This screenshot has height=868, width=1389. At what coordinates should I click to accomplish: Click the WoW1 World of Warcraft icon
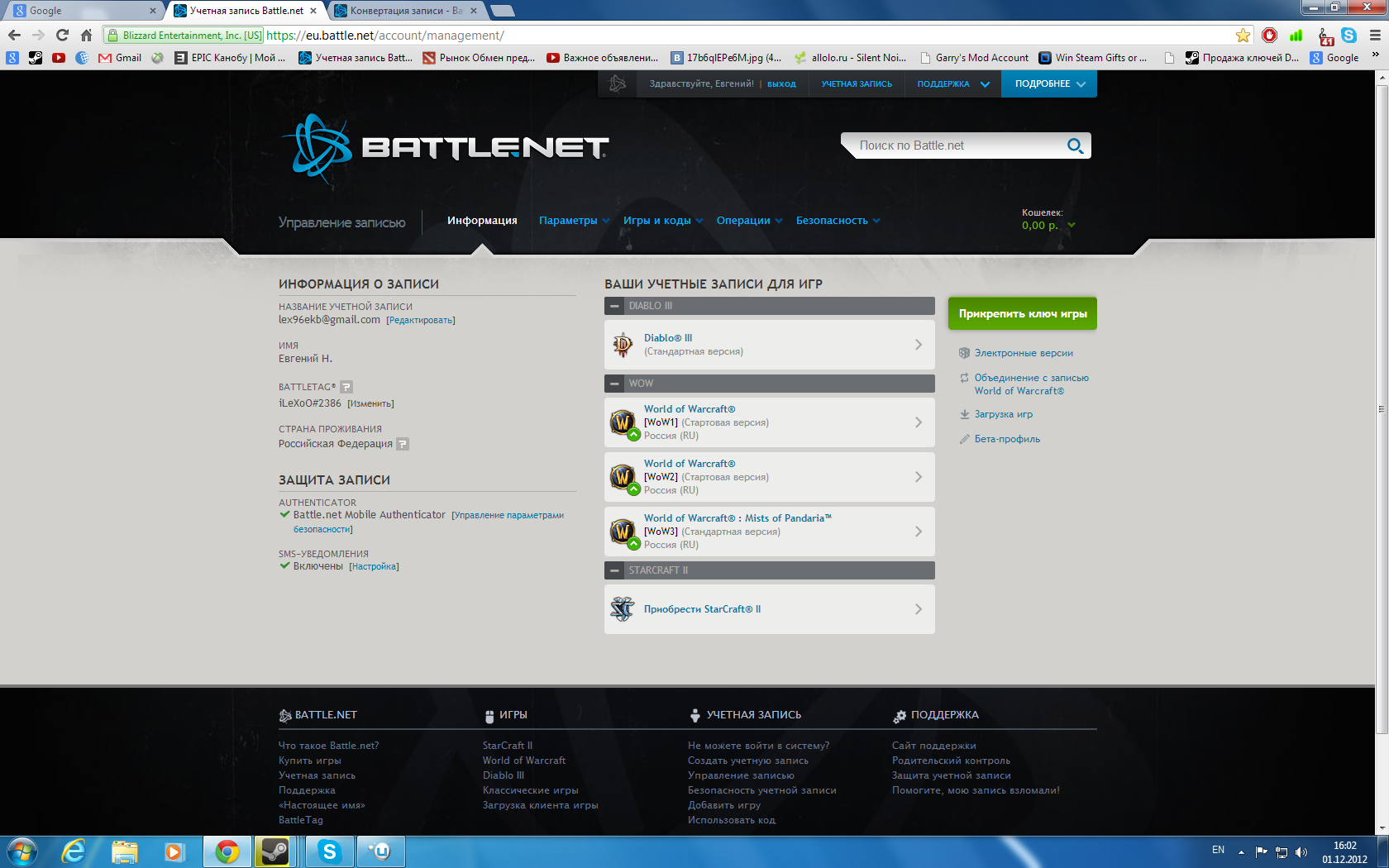(x=623, y=422)
